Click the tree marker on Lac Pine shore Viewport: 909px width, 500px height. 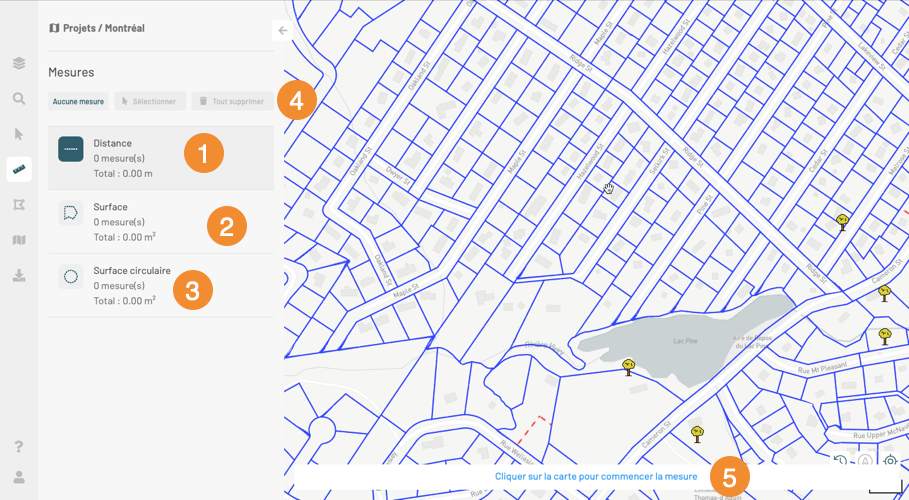tap(628, 367)
